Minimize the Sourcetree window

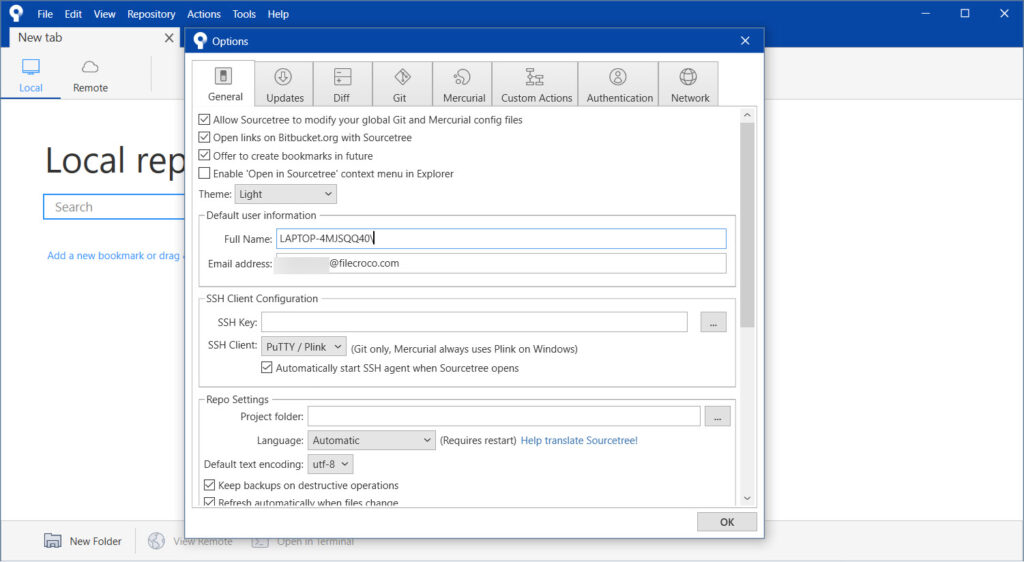click(925, 14)
